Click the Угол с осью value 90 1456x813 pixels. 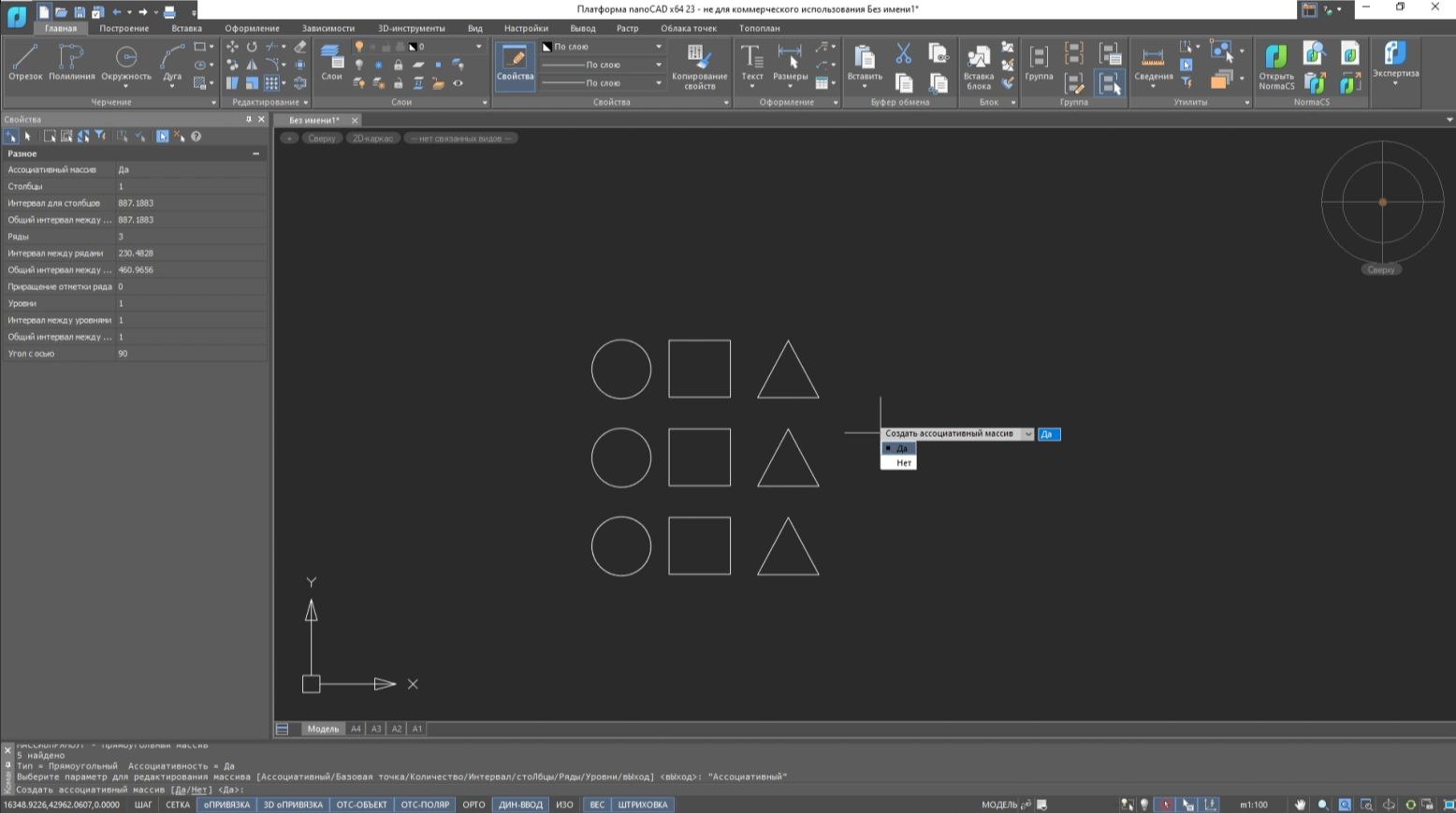point(191,354)
